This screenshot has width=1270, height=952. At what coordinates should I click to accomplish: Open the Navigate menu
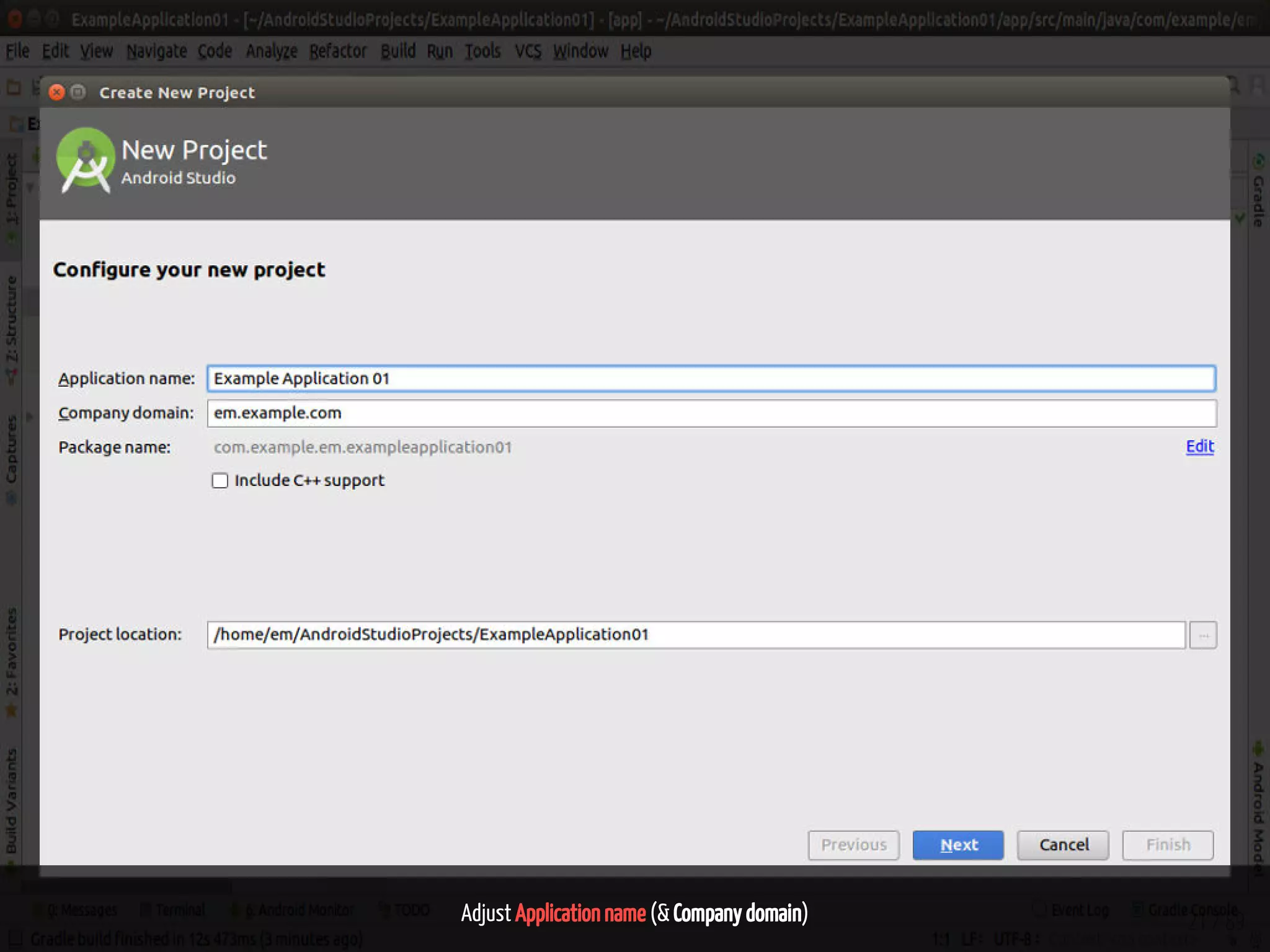click(156, 51)
